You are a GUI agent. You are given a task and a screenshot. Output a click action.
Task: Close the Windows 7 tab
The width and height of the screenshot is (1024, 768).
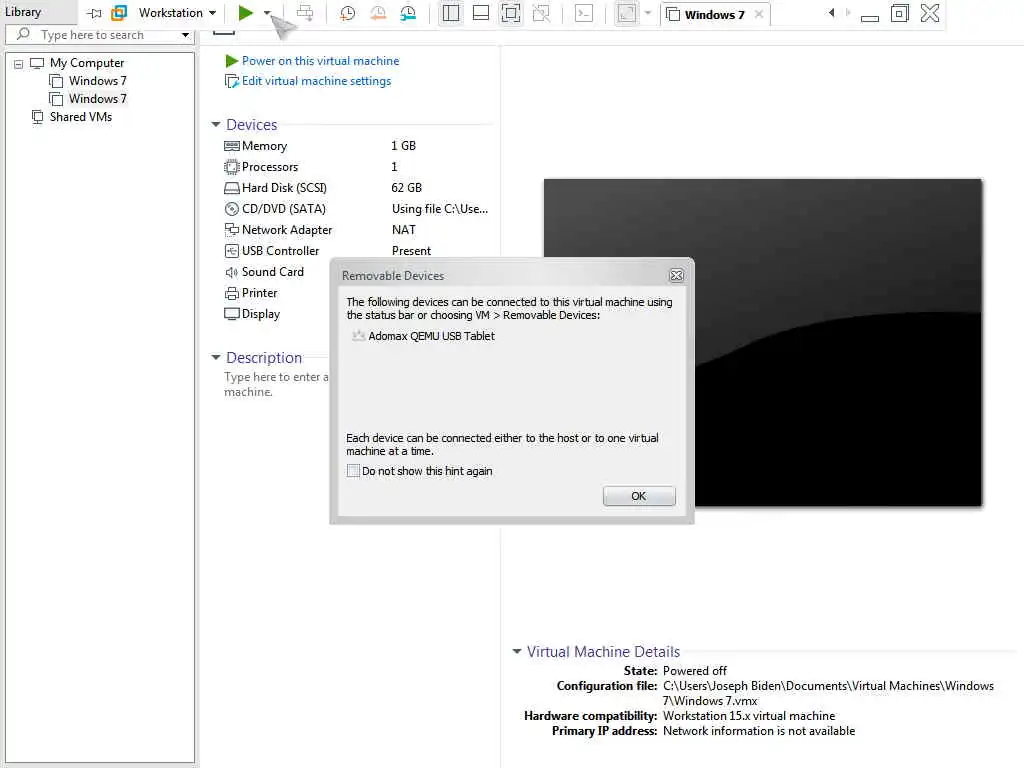759,14
